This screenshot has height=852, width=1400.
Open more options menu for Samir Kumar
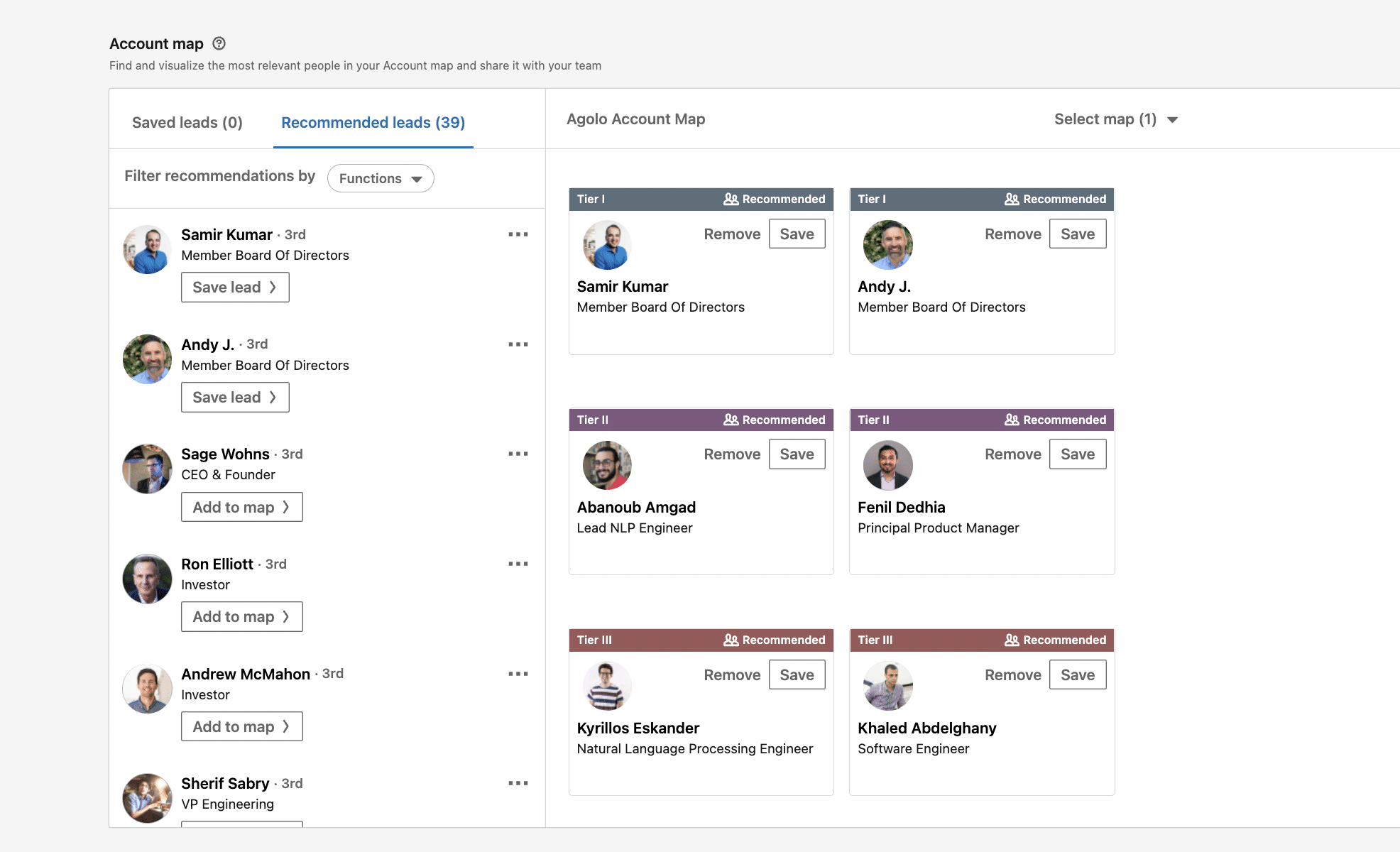(518, 234)
